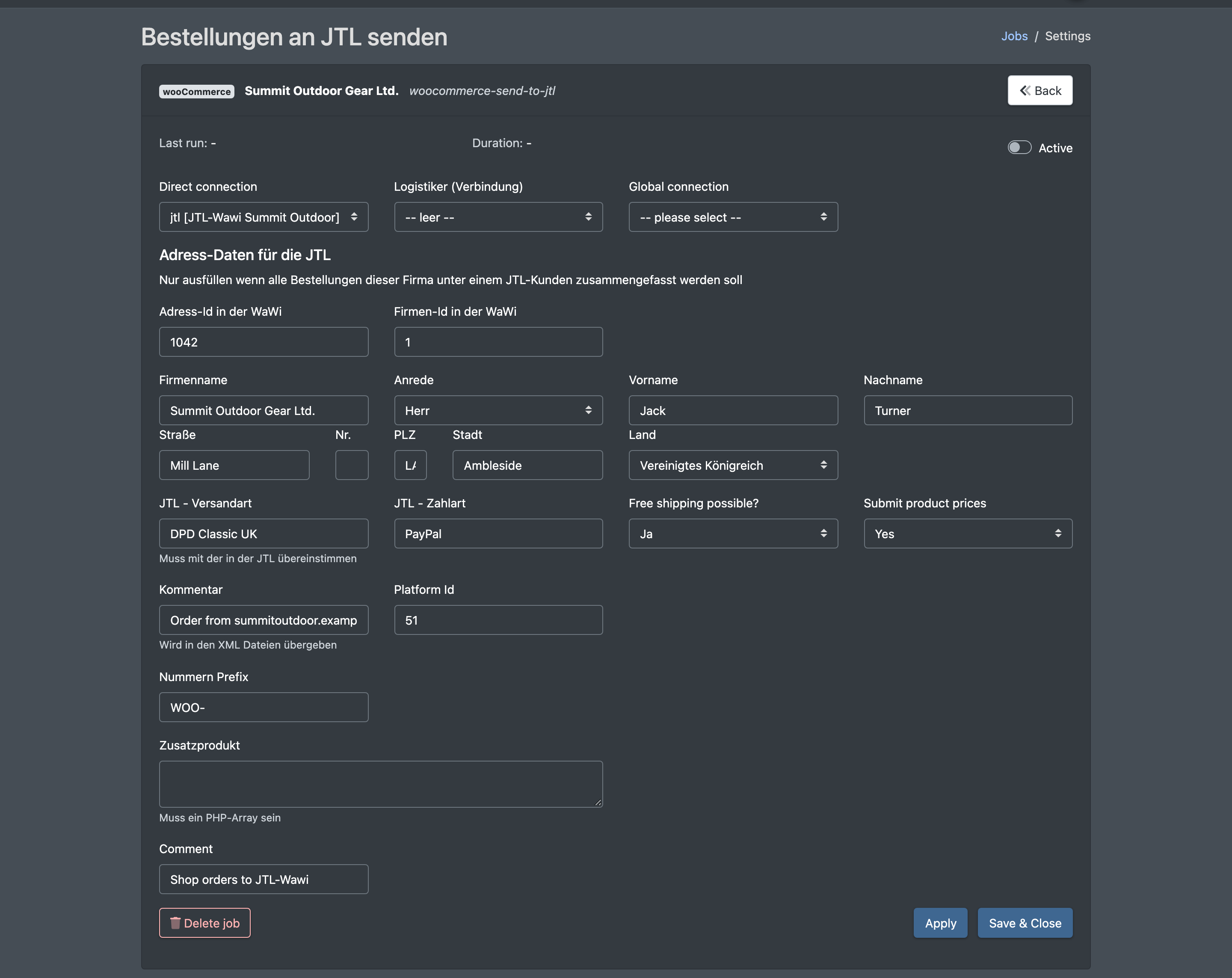This screenshot has width=1232, height=978.
Task: Open the Anrede dropdown showing Herr
Action: pyautogui.click(x=498, y=410)
